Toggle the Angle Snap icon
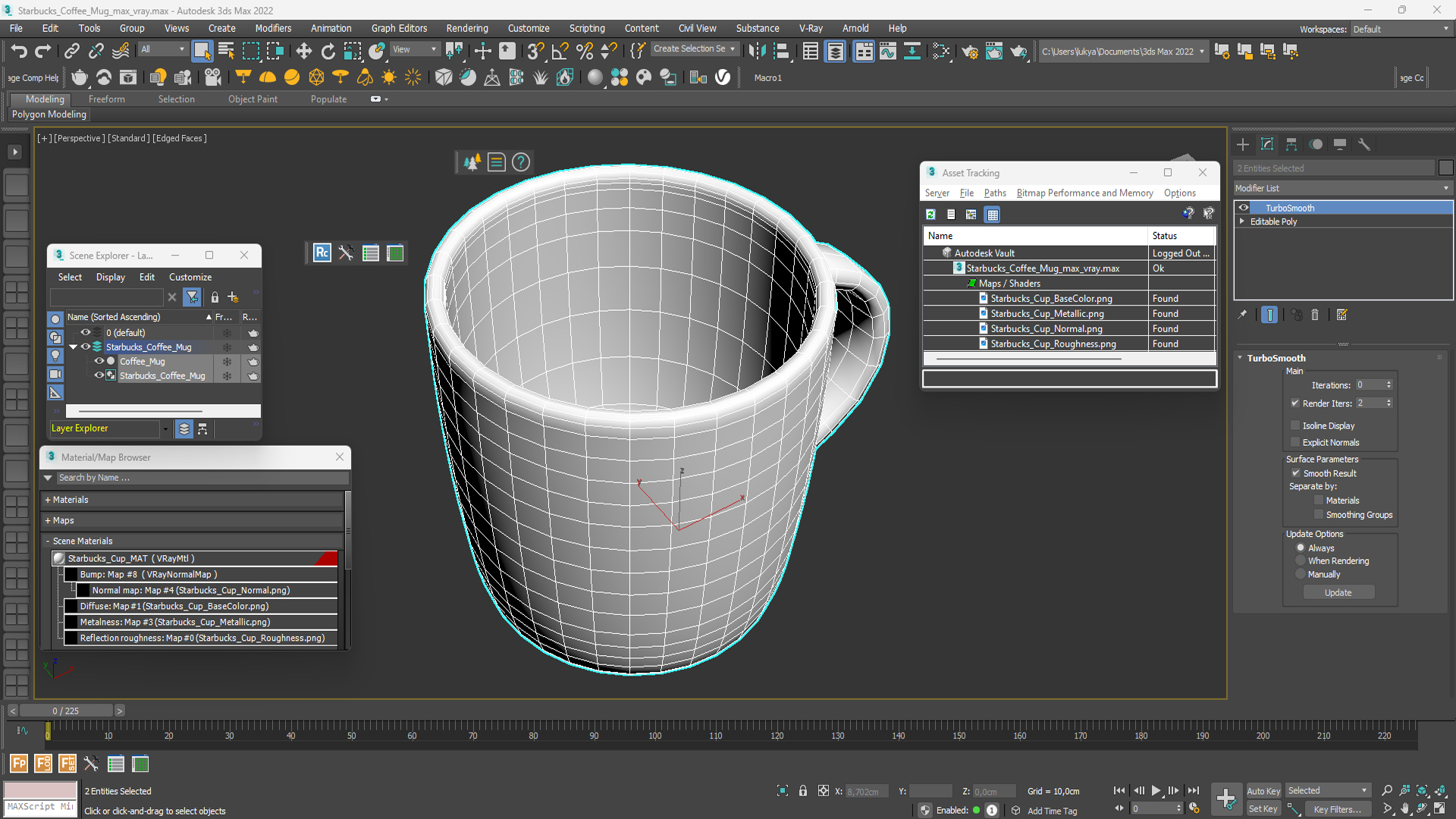The height and width of the screenshot is (819, 1456). pyautogui.click(x=560, y=51)
